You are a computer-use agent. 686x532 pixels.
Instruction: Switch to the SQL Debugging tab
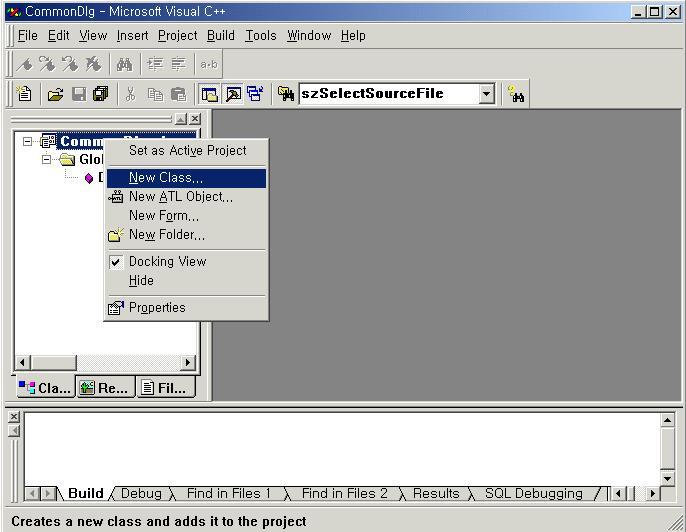(533, 494)
